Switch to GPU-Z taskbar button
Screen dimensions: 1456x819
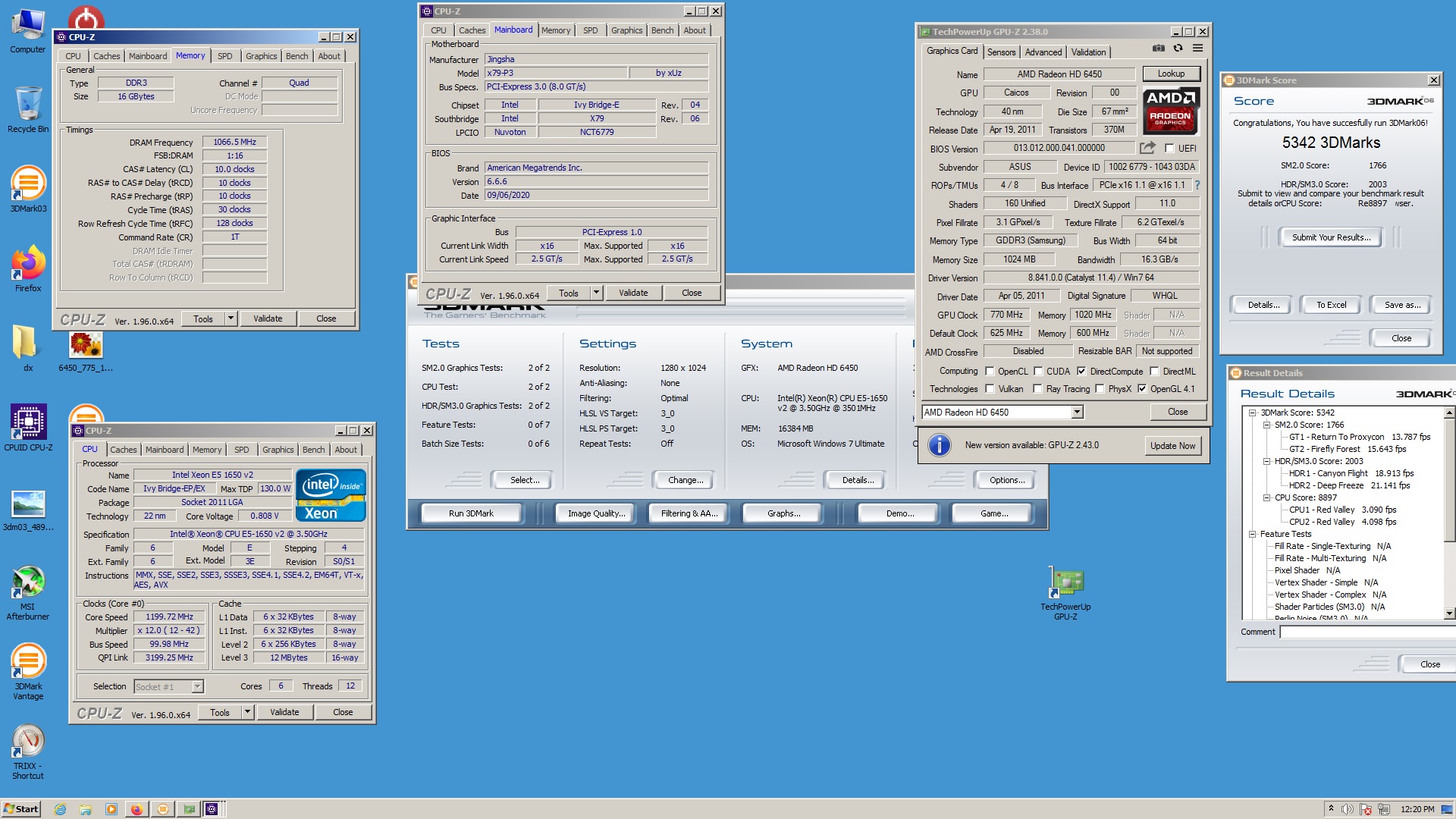tap(188, 809)
